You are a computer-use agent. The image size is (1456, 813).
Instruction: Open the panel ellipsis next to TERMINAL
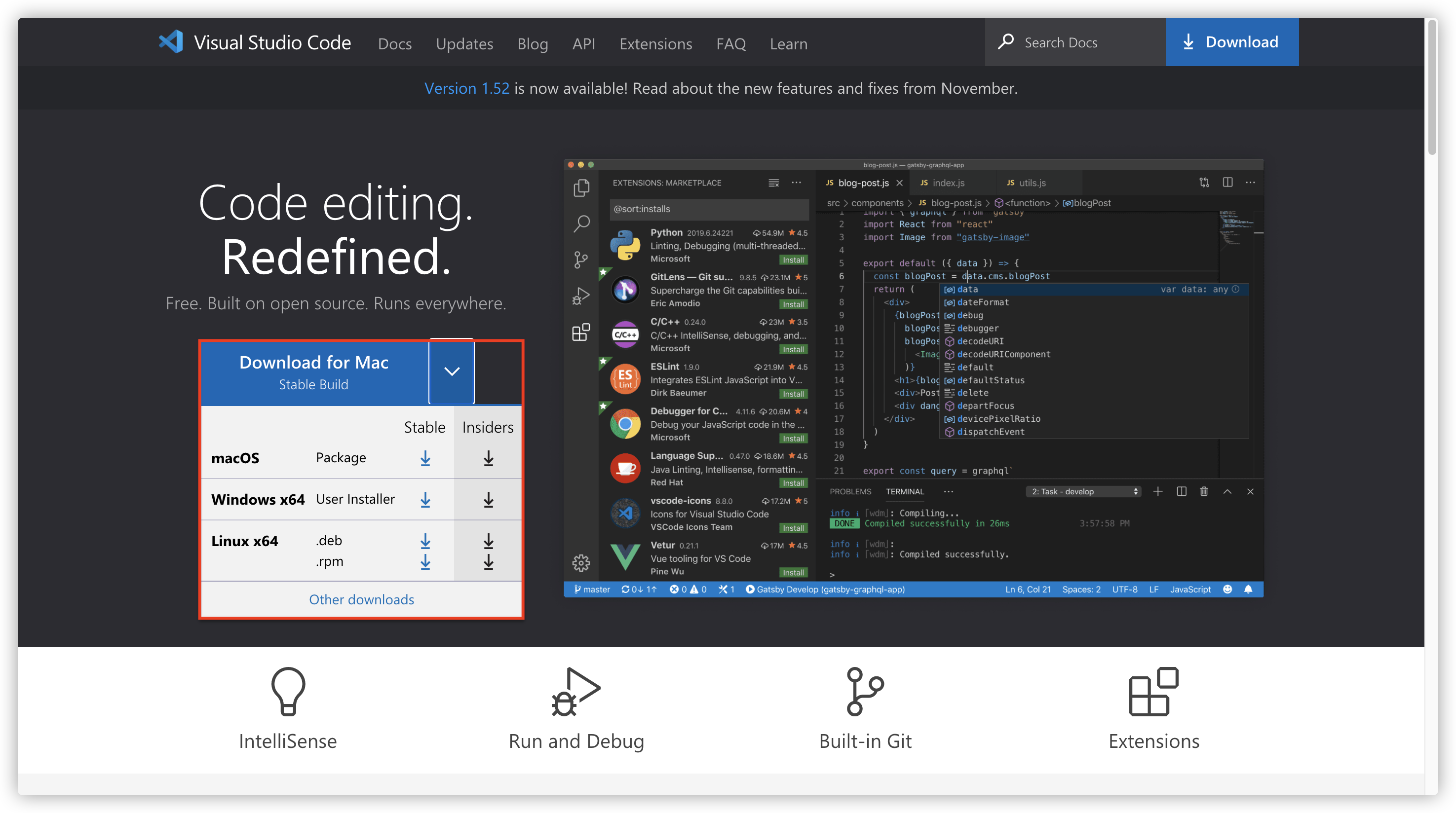949,491
